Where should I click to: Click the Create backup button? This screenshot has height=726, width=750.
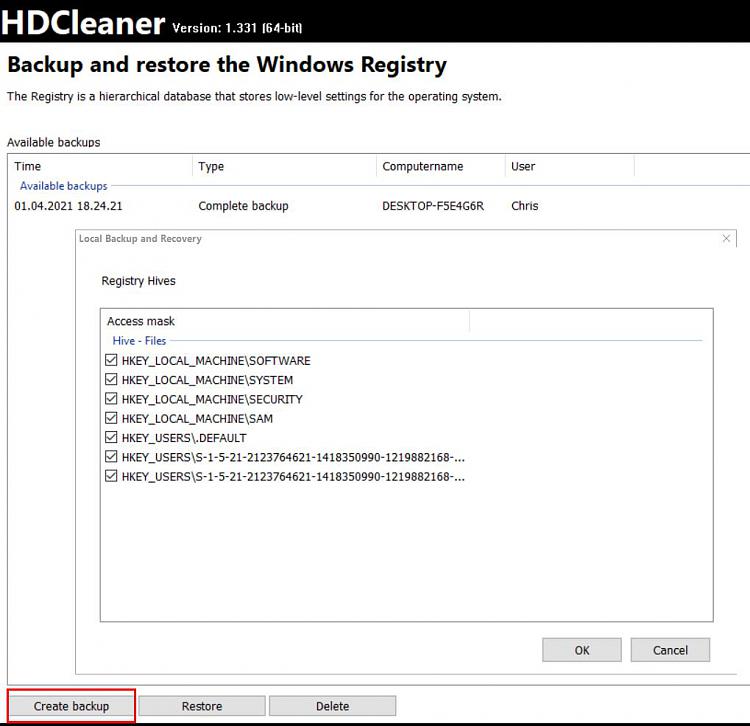coord(71,706)
